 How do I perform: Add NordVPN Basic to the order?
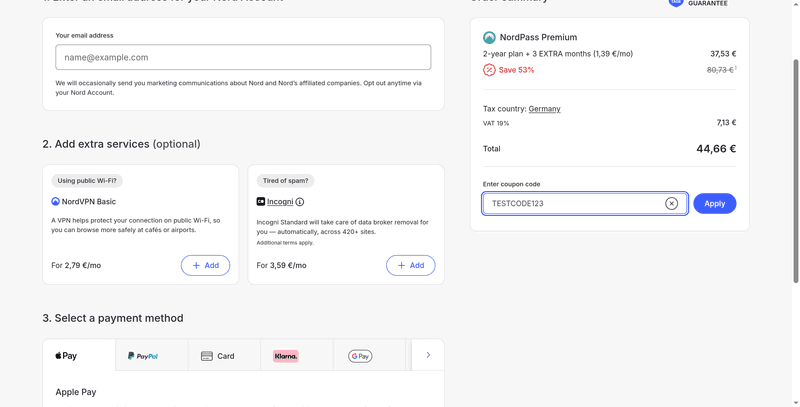click(x=206, y=265)
